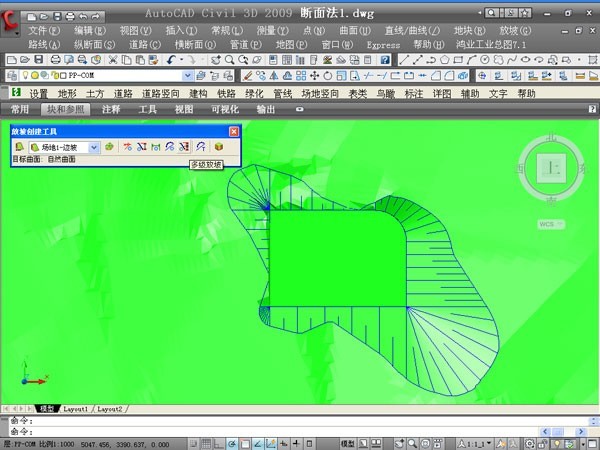Viewport: 600px width, 450px height.
Task: Expand the FP-COM layer dropdown list
Action: [187, 75]
